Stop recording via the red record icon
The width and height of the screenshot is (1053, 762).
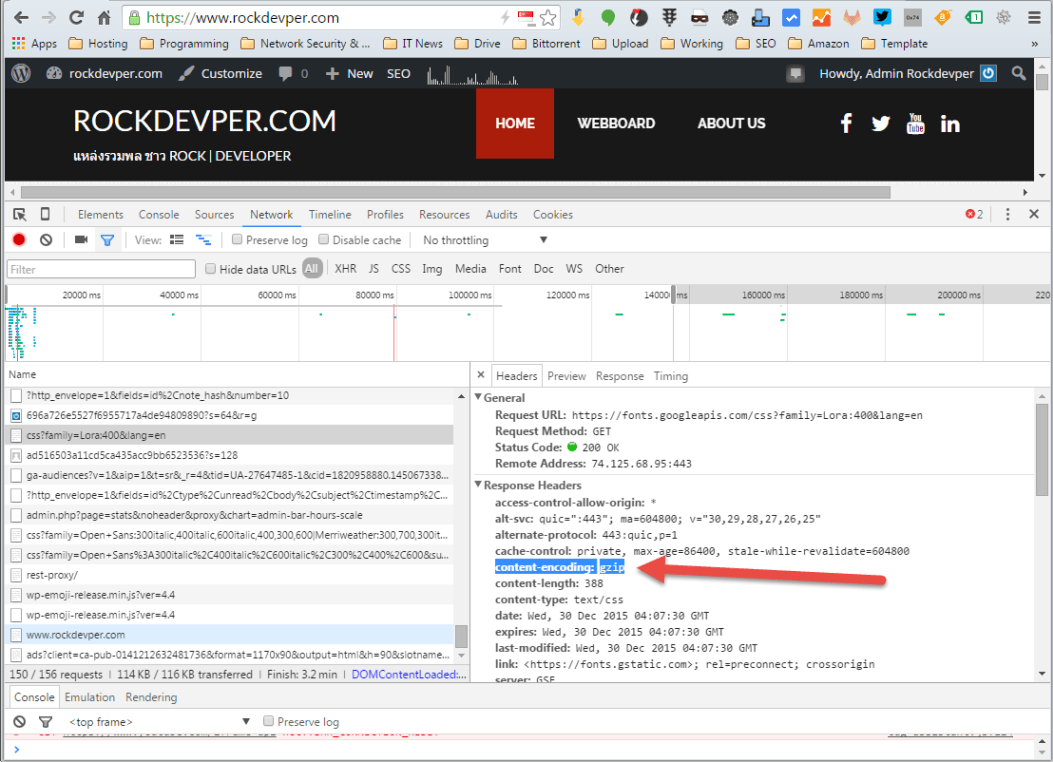click(x=17, y=240)
